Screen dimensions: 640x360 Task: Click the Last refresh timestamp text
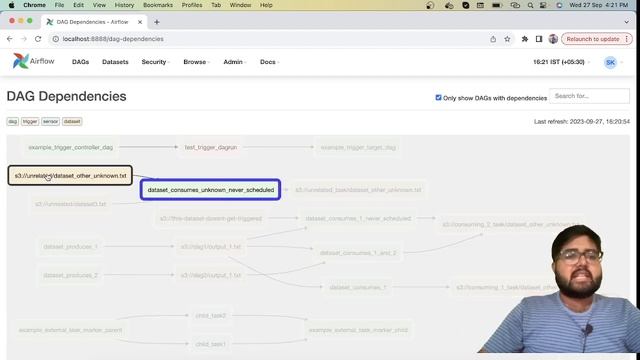(x=582, y=122)
